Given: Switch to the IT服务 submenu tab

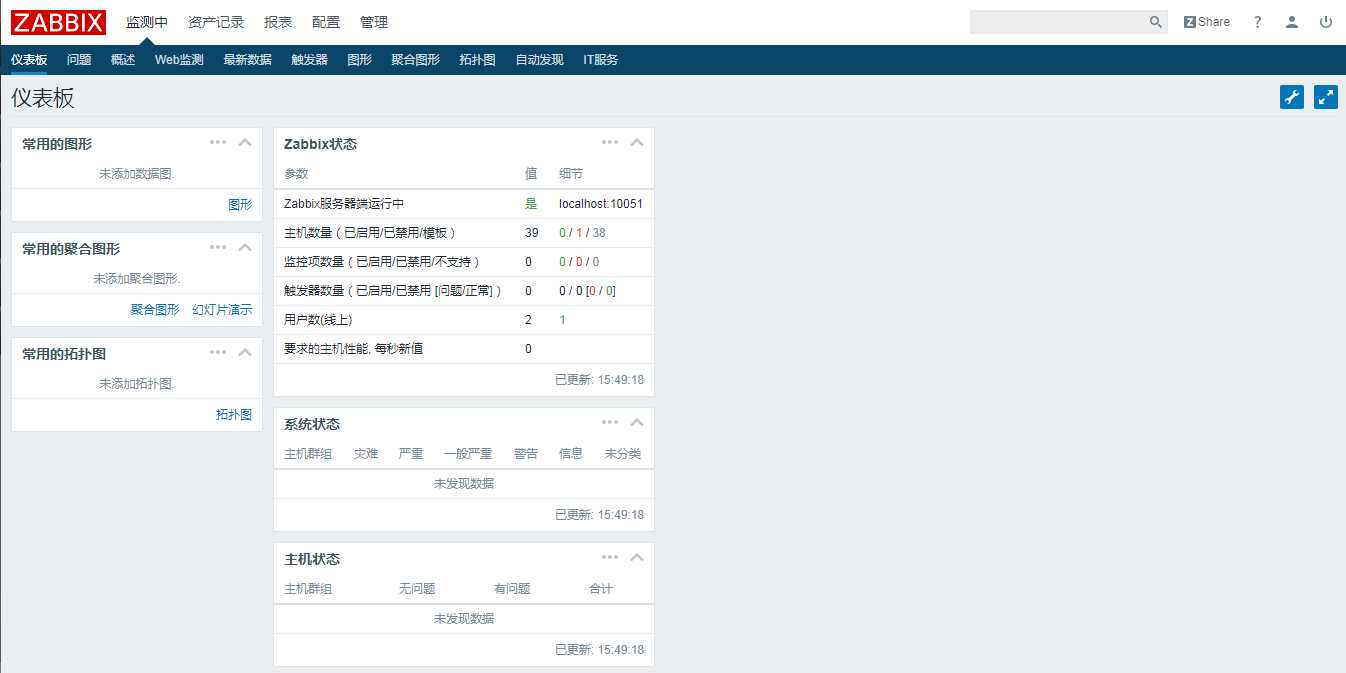Looking at the screenshot, I should click(x=601, y=60).
